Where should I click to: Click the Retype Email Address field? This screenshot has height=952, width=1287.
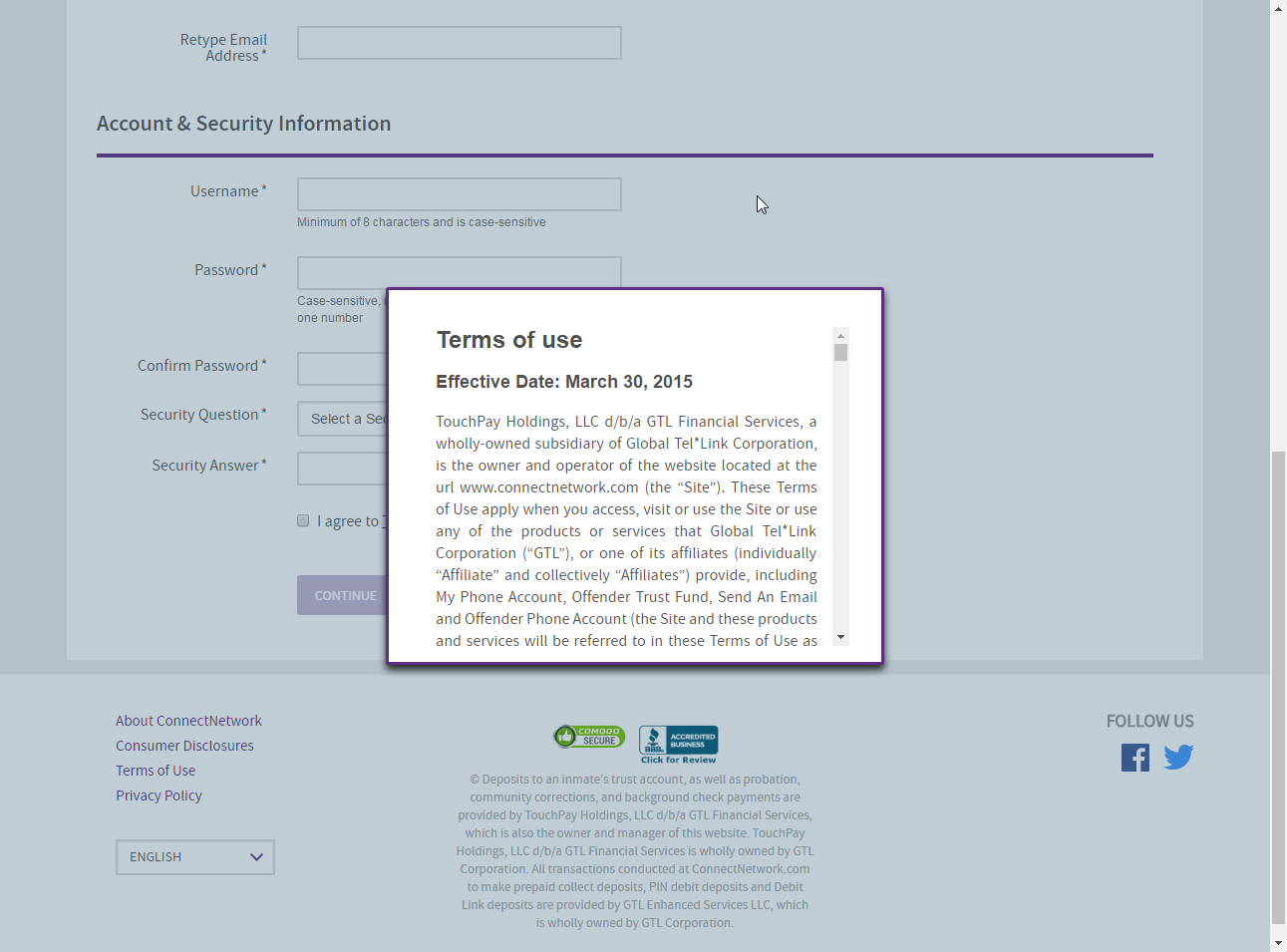[x=460, y=43]
